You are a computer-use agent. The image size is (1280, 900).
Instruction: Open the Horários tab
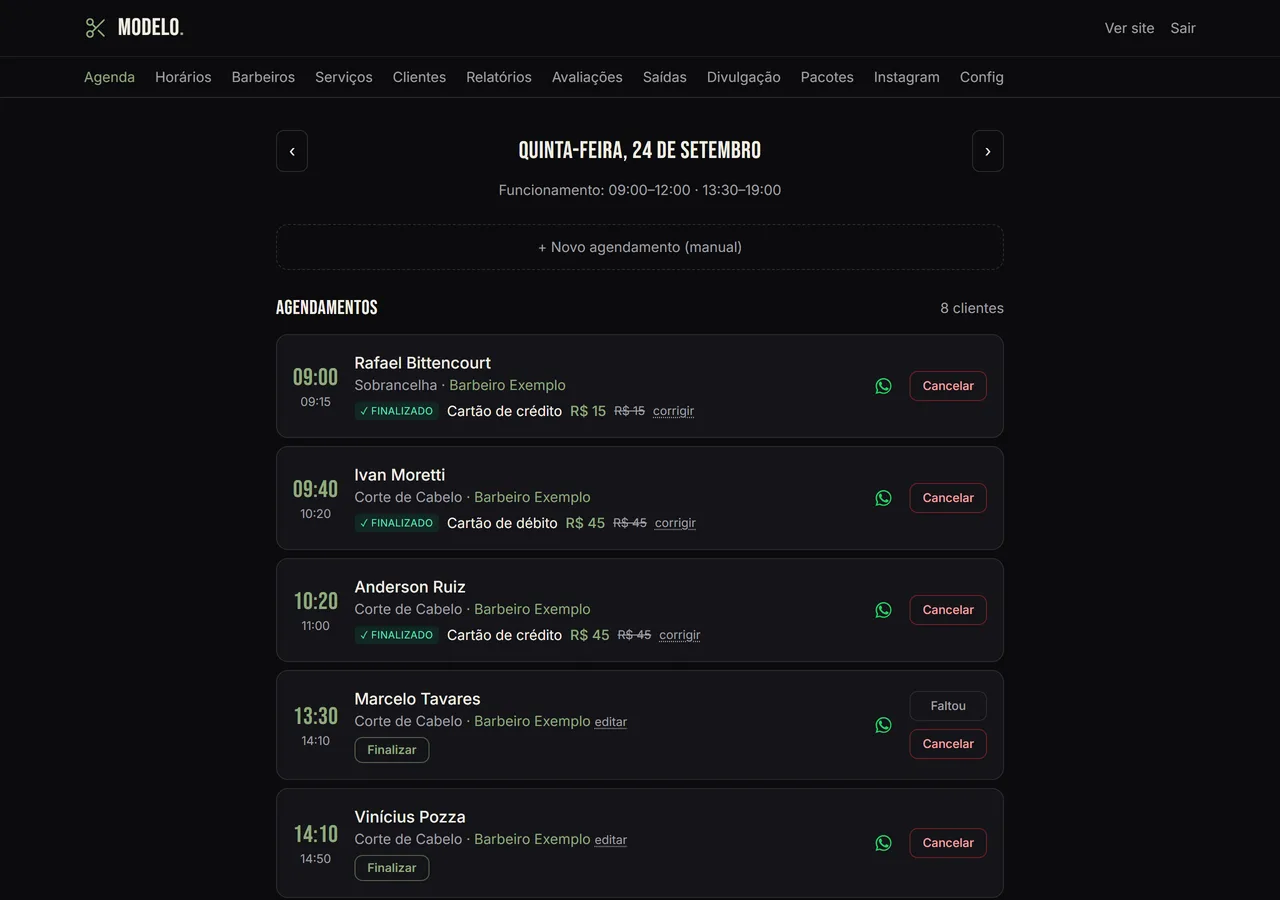coord(183,77)
